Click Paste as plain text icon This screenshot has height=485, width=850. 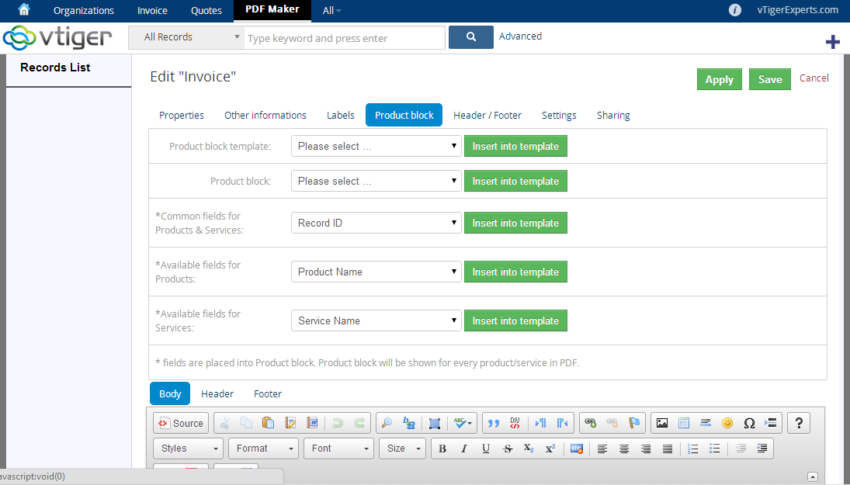290,423
